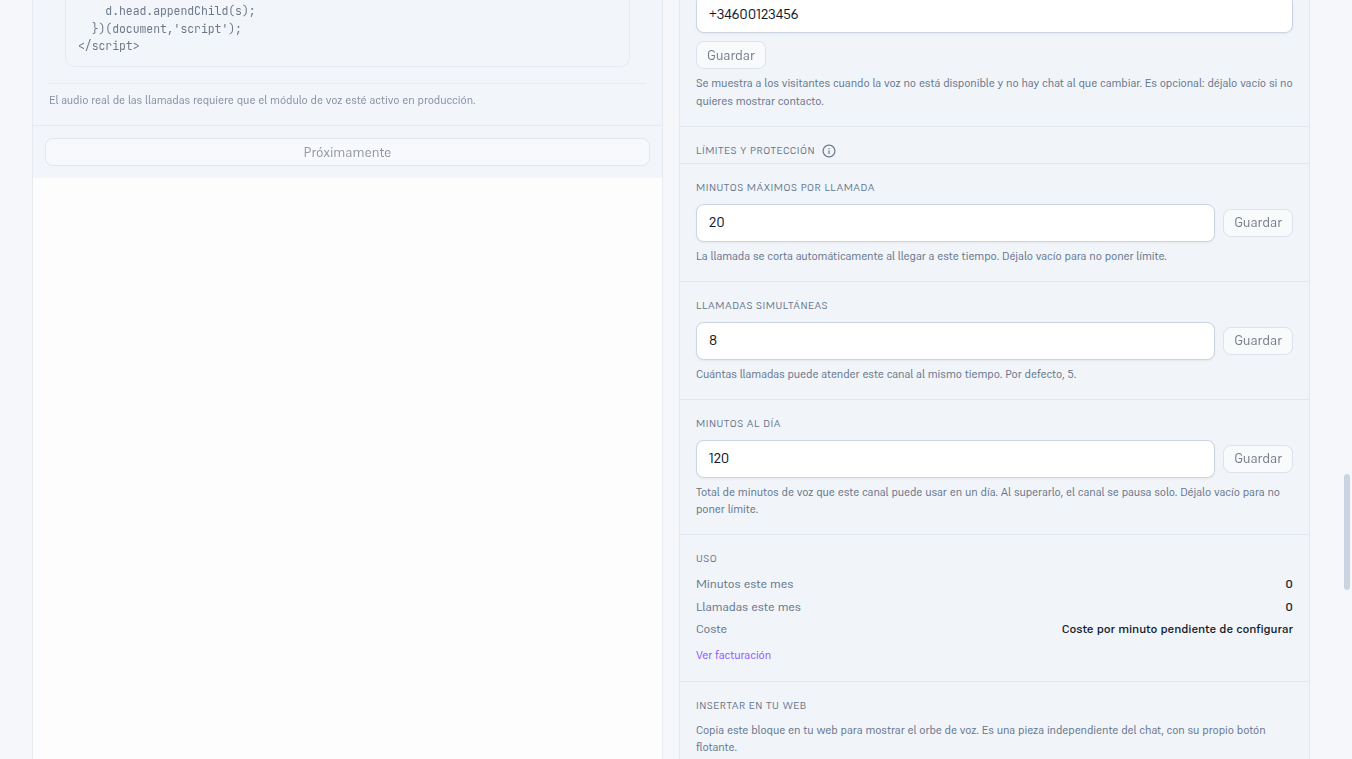1352x759 pixels.
Task: Select the hint 'Se muestra a los visitantes'
Action: (994, 92)
